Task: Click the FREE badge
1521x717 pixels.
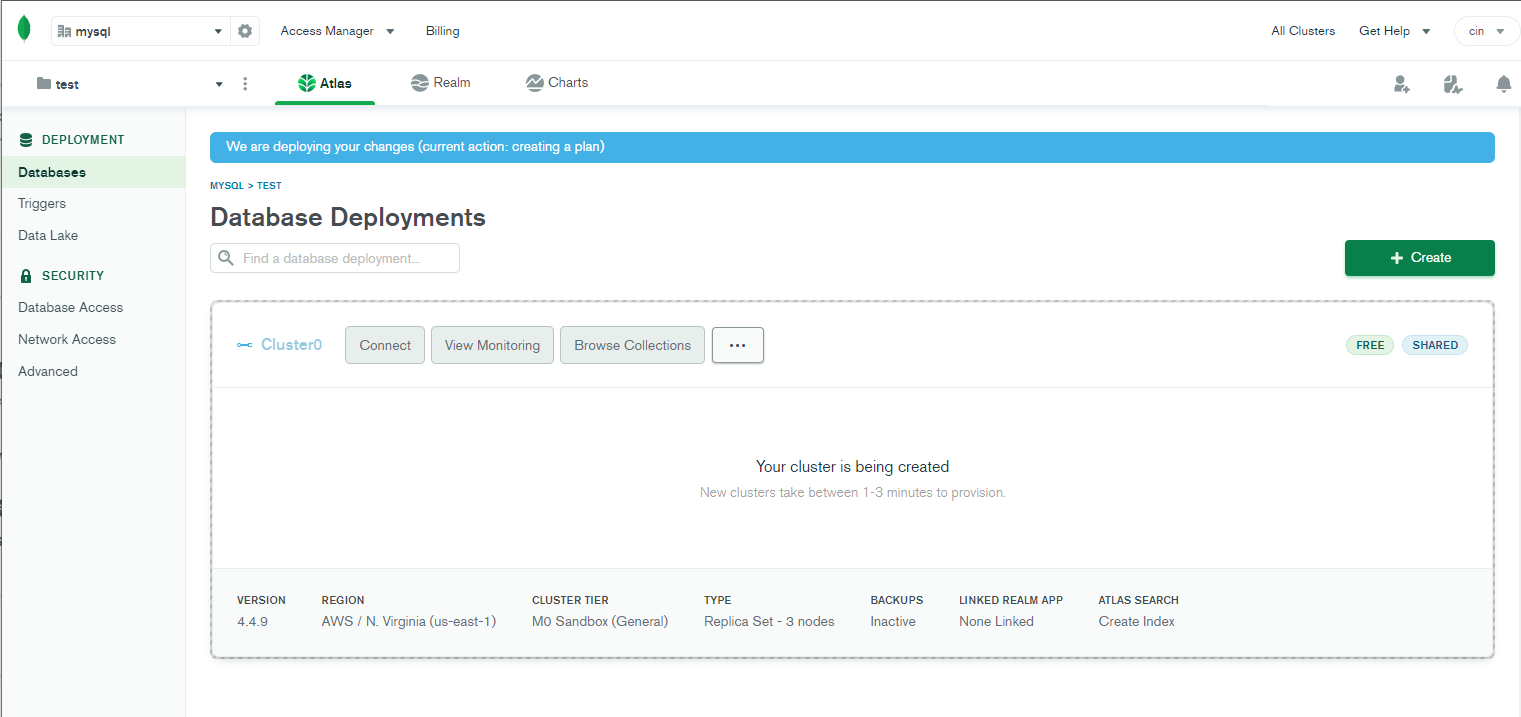Action: (1370, 345)
